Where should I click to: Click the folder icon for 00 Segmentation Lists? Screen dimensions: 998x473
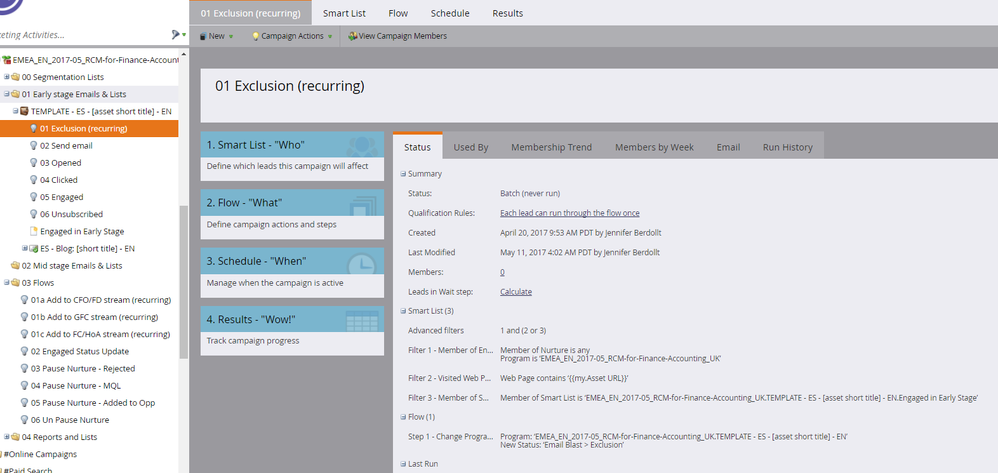[15, 77]
